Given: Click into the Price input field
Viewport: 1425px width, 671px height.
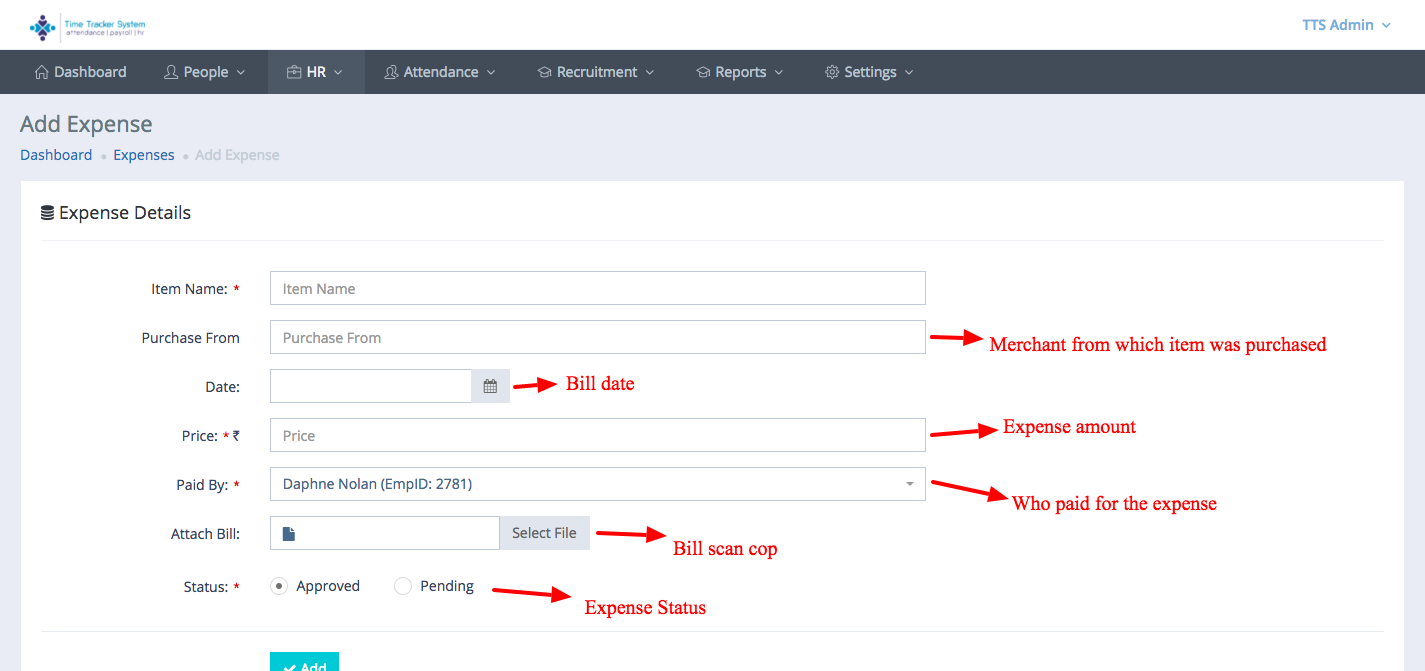Looking at the screenshot, I should pos(597,435).
